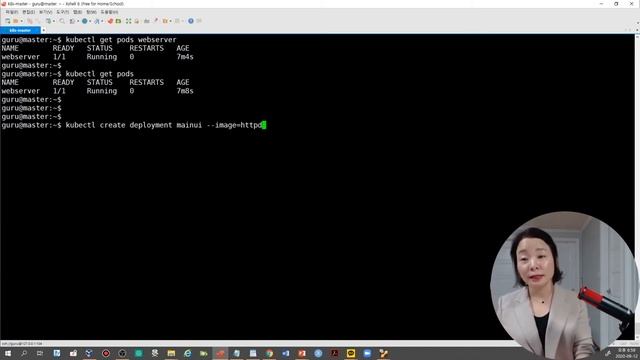
Task: Toggle full screen with the arrows icon
Action: pyautogui.click(x=128, y=21)
